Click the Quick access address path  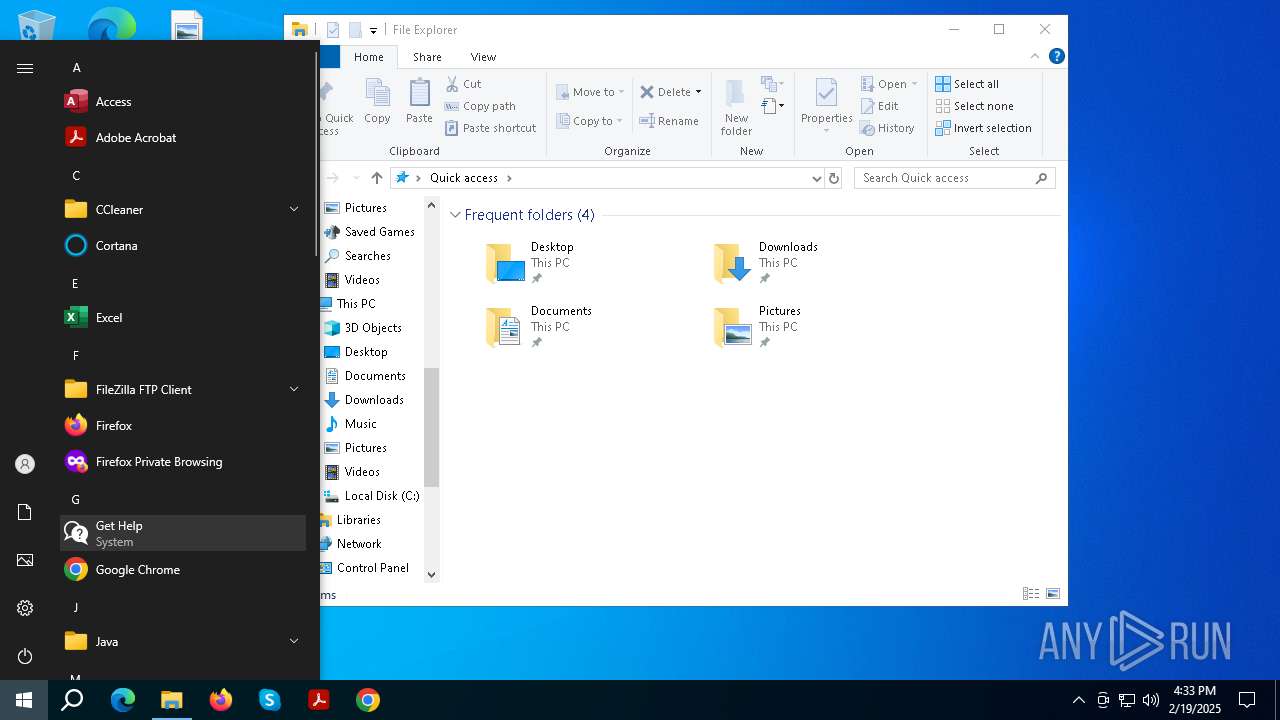[464, 178]
